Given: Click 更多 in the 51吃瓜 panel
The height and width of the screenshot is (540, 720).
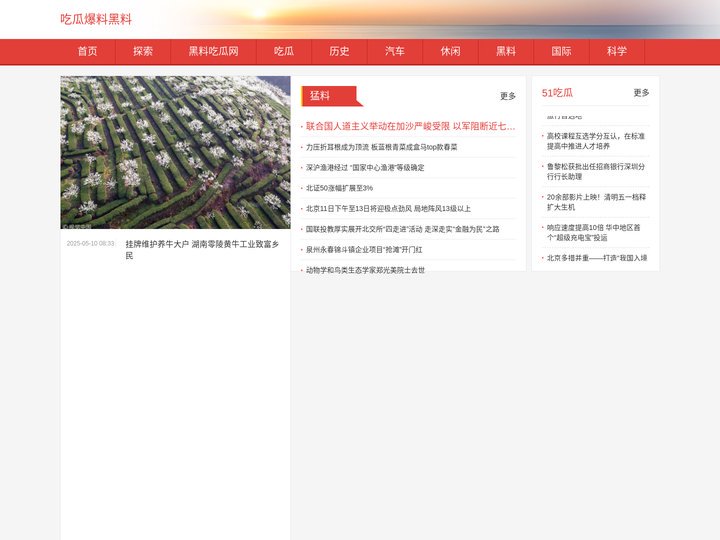Looking at the screenshot, I should coord(641,93).
